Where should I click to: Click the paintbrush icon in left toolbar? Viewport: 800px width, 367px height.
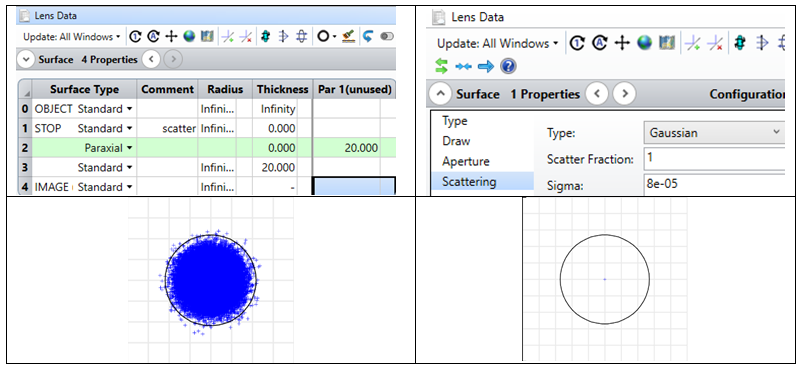tap(348, 37)
